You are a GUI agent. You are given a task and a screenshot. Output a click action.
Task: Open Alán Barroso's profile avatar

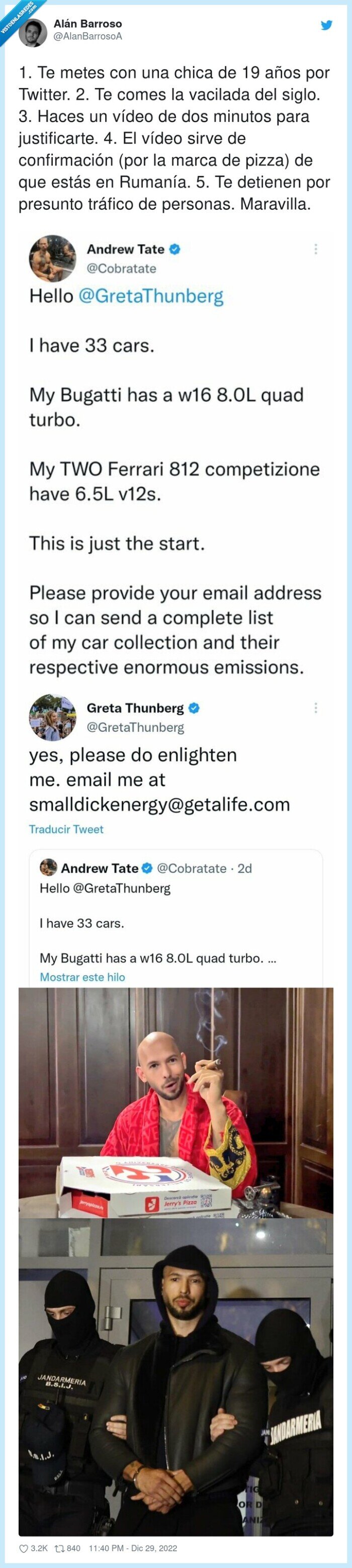33,32
